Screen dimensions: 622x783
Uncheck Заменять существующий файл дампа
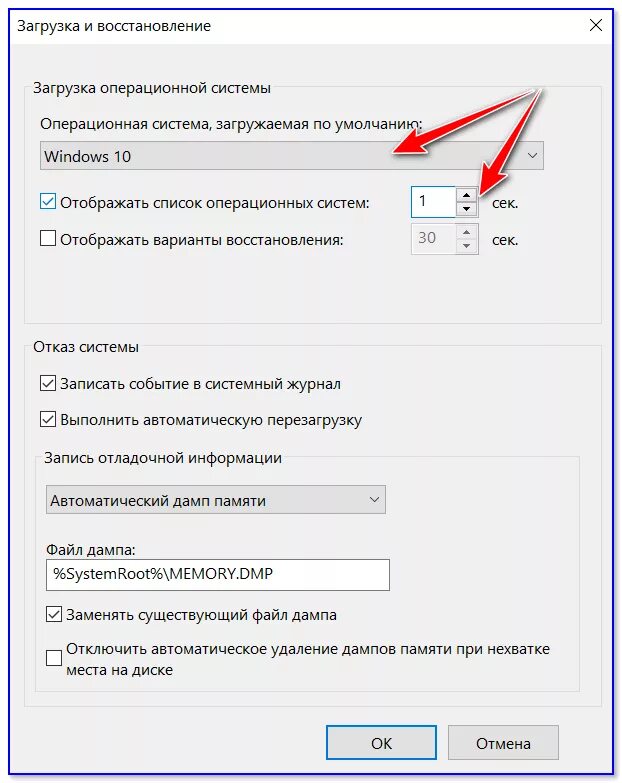[x=54, y=614]
